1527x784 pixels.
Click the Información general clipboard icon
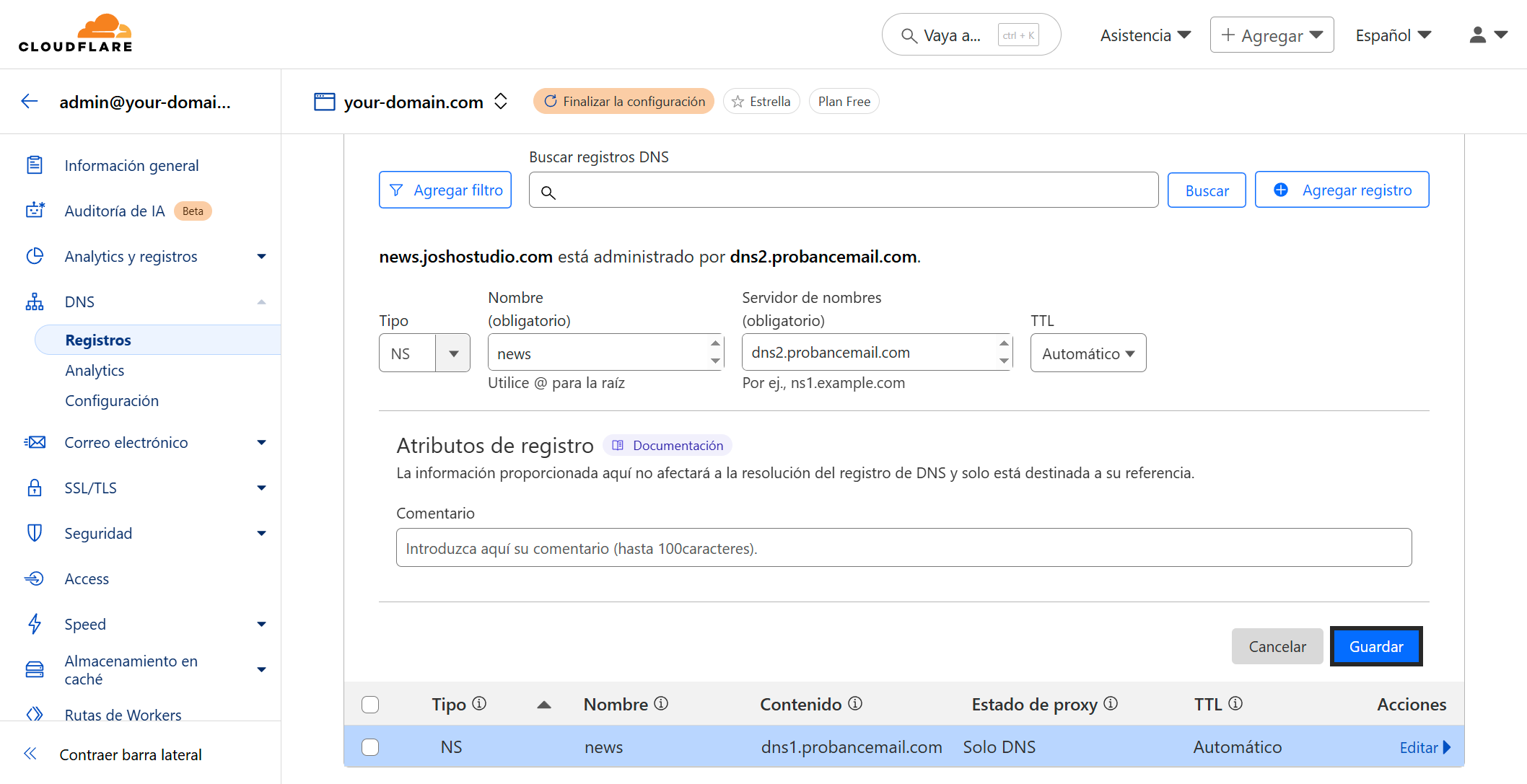(x=35, y=165)
